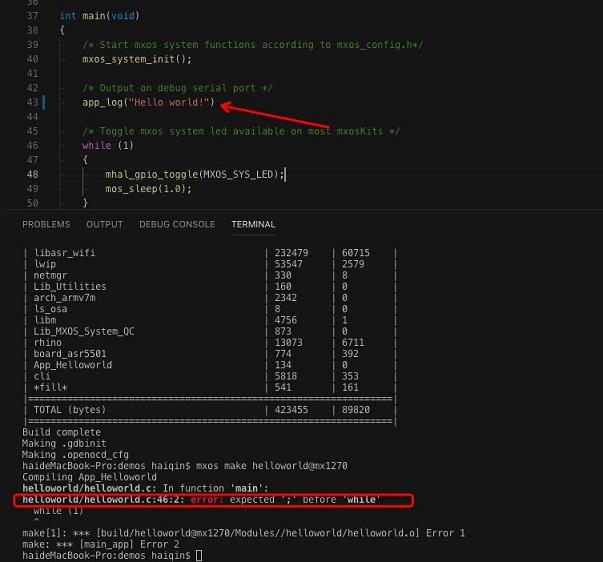Click the 'Making .gdbinit' line
603x562 pixels.
pos(64,443)
